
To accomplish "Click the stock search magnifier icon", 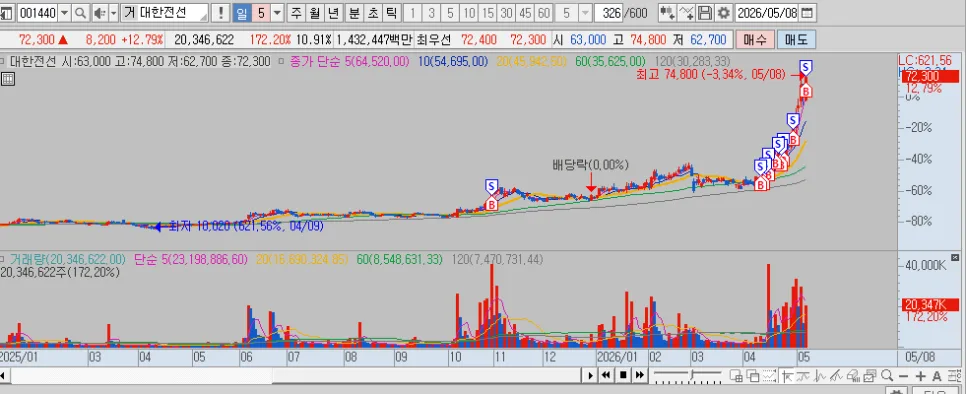I will (80, 12).
